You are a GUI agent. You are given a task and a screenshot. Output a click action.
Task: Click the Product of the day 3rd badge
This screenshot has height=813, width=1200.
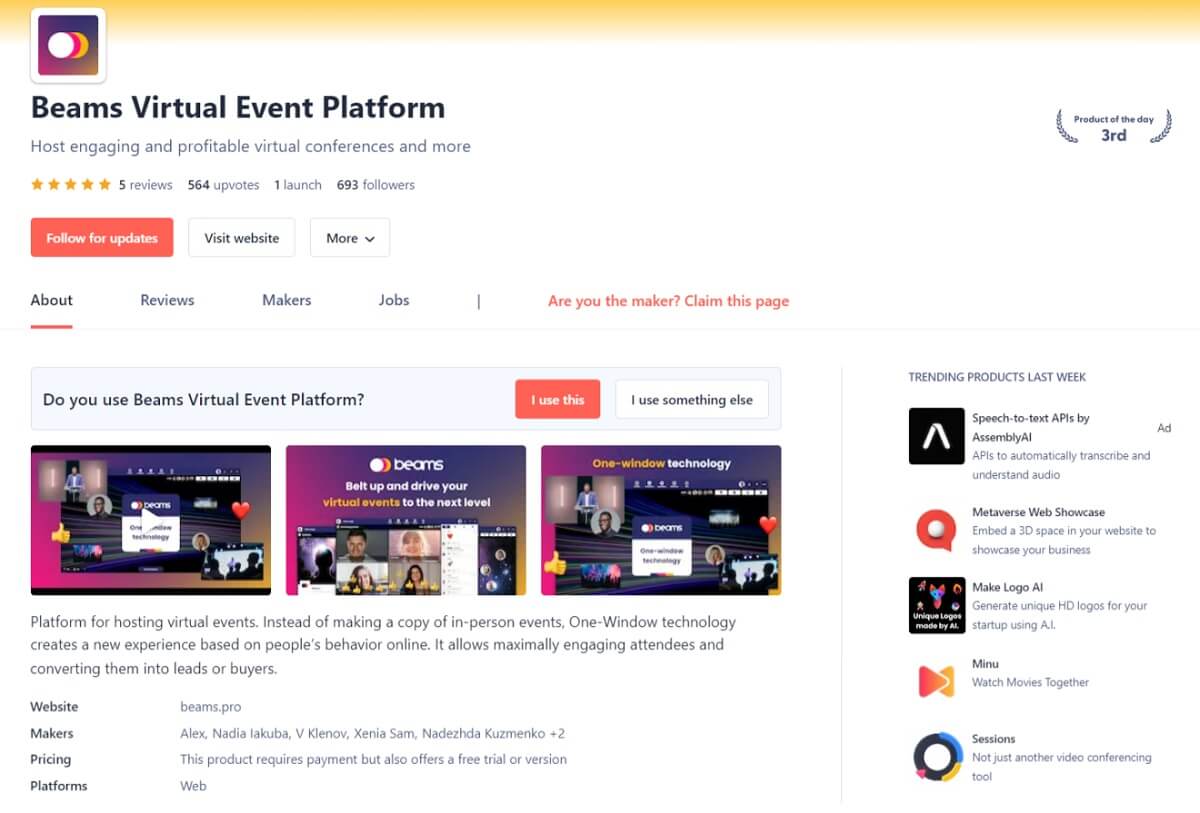tap(1112, 127)
